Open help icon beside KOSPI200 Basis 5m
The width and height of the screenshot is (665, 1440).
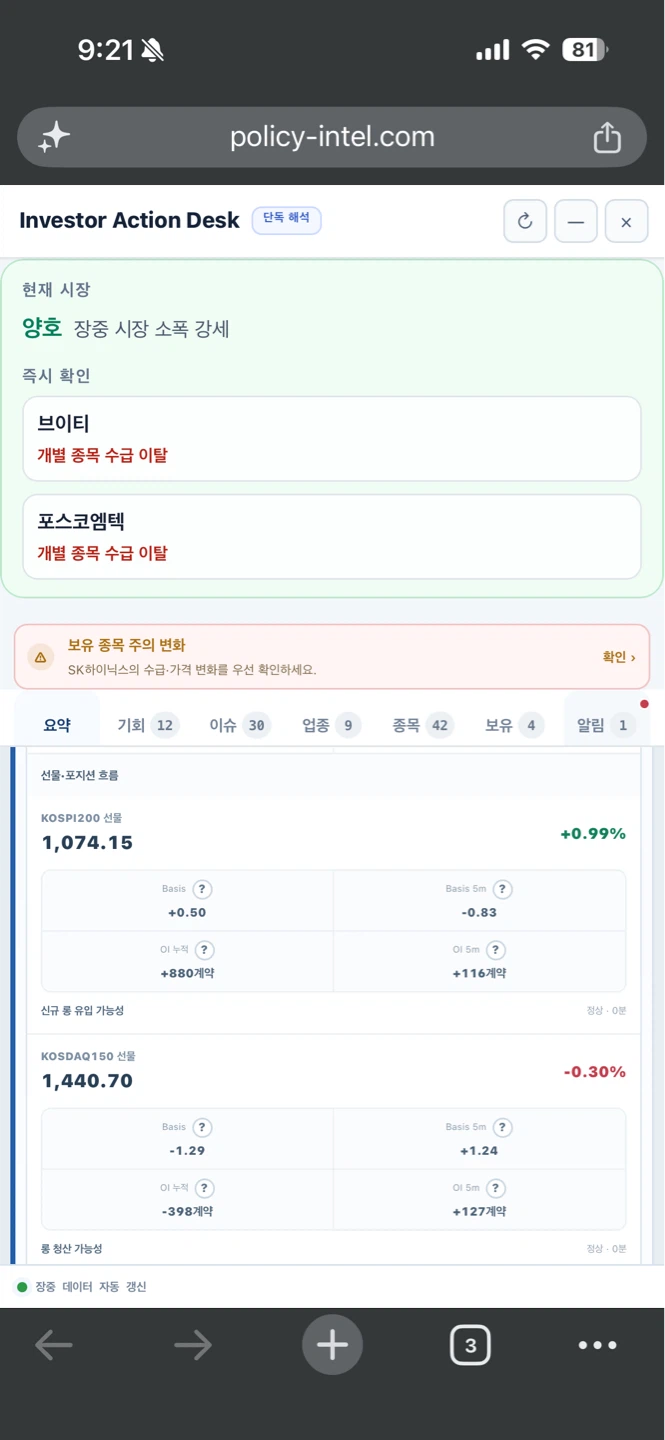coord(503,889)
